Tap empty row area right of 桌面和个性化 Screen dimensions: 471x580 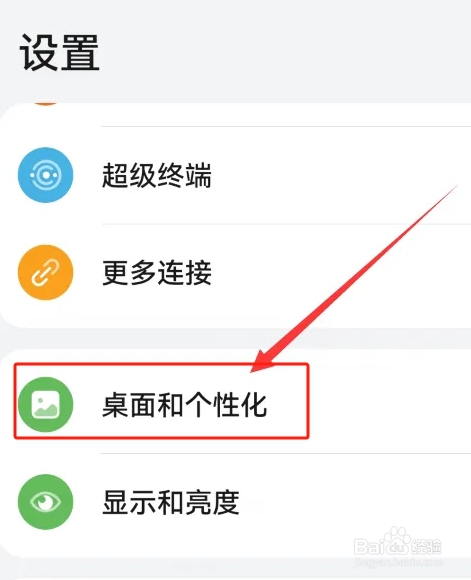(388, 404)
